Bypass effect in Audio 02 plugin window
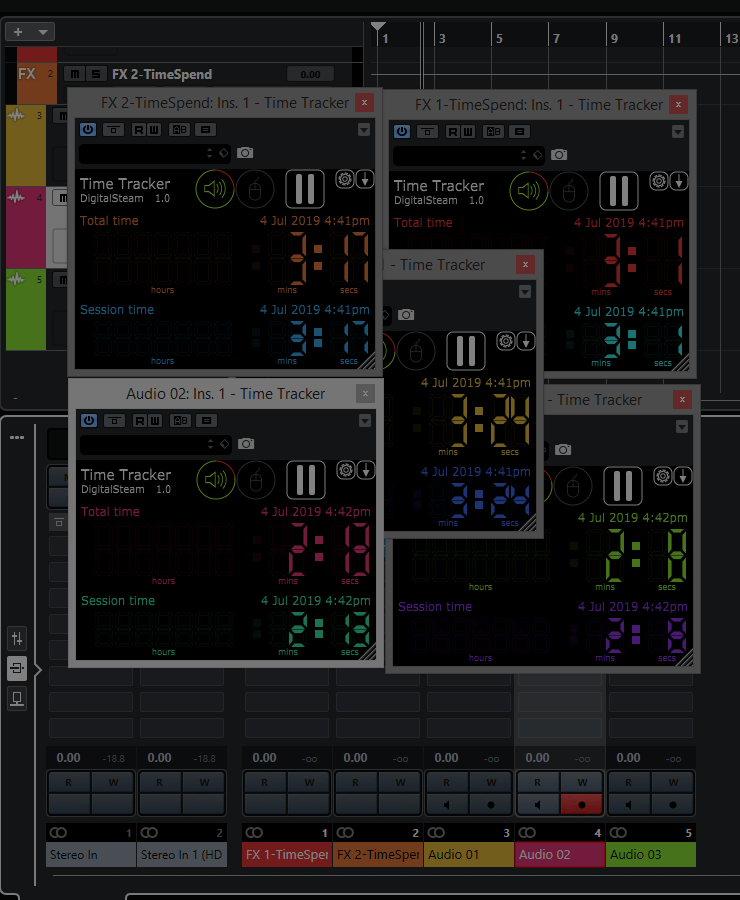 point(114,421)
